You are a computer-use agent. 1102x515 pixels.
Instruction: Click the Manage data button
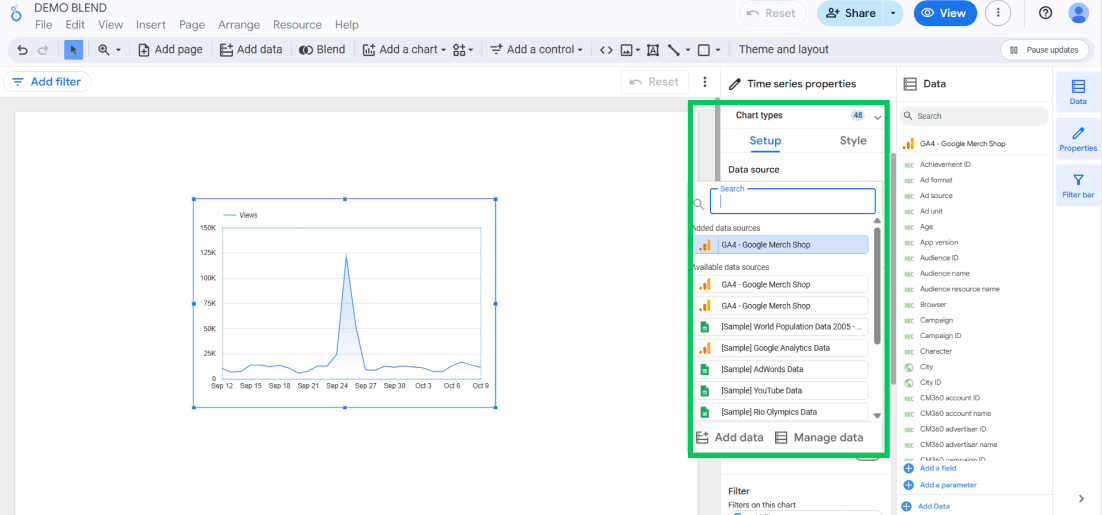(819, 437)
